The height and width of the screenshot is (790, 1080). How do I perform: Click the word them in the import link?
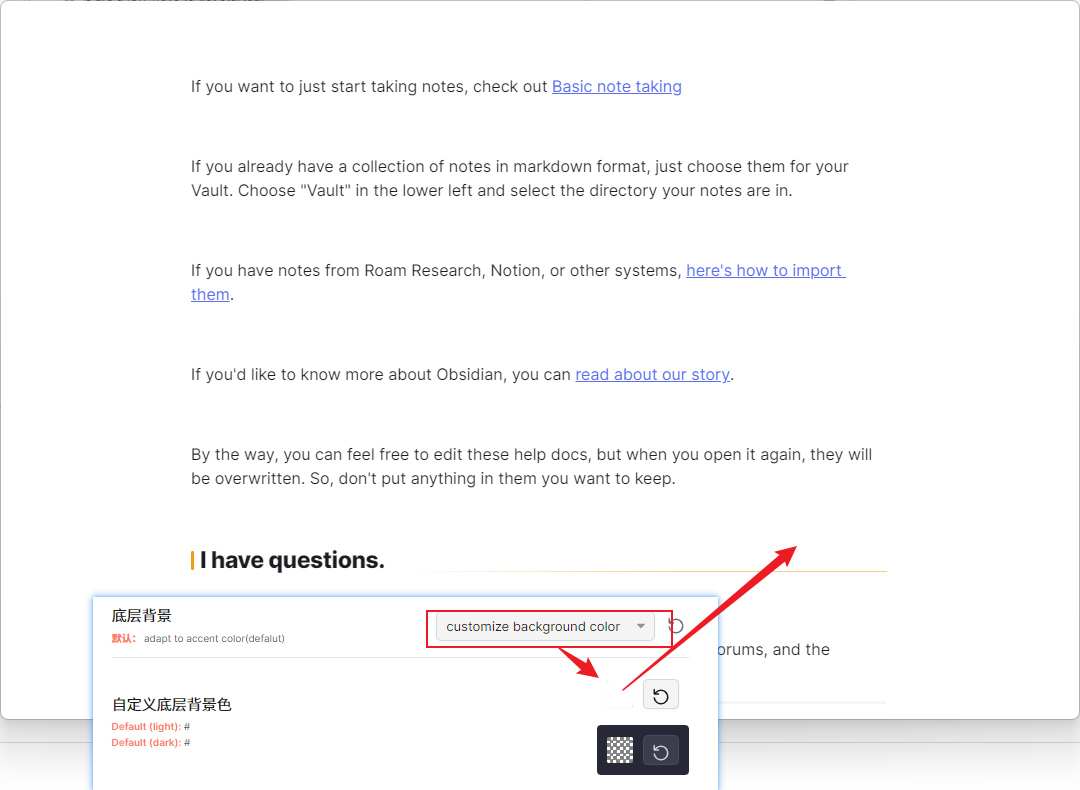(x=210, y=295)
